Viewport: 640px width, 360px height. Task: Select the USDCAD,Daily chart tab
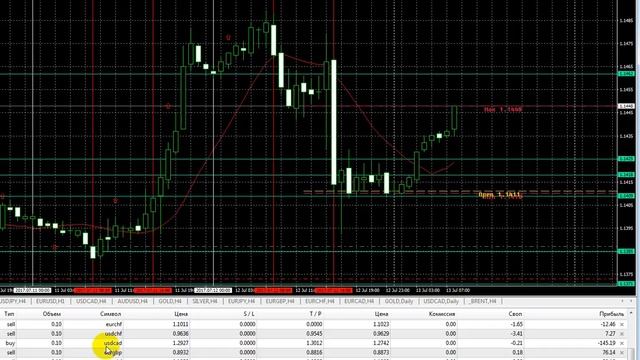pos(441,301)
